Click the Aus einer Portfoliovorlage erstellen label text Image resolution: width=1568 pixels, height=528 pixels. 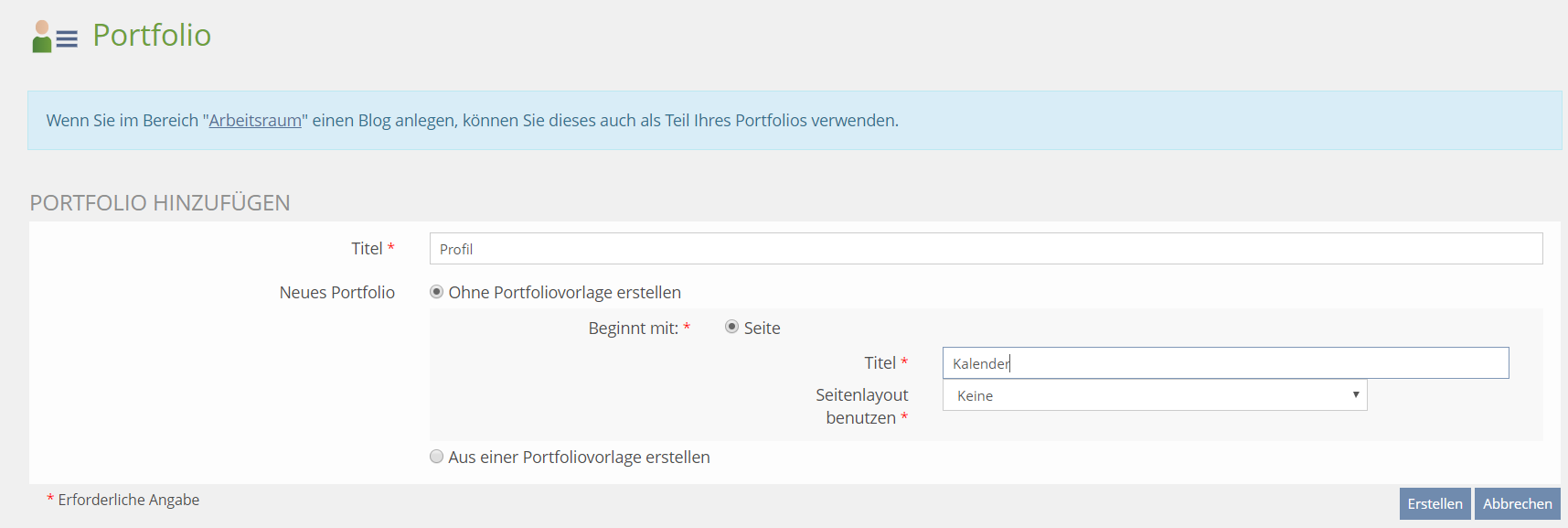tap(579, 458)
